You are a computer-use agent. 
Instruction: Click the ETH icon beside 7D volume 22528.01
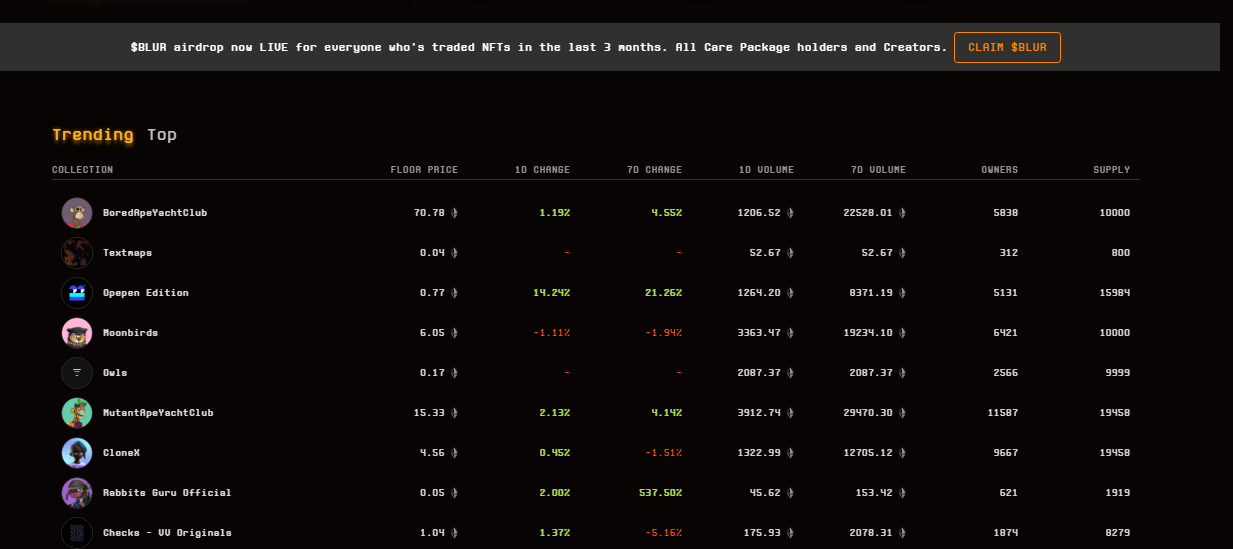click(902, 213)
